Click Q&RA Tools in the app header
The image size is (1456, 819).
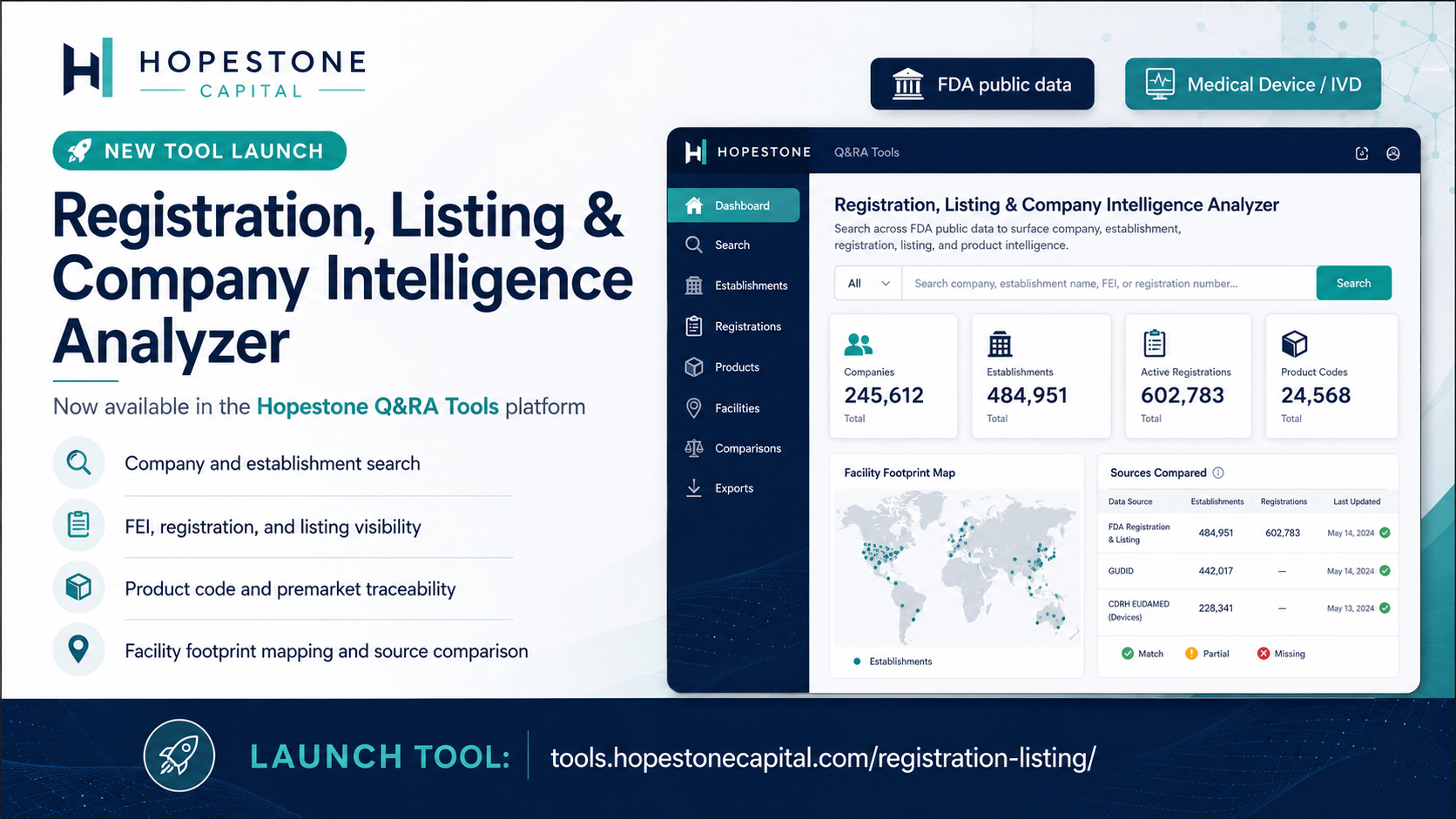click(866, 152)
